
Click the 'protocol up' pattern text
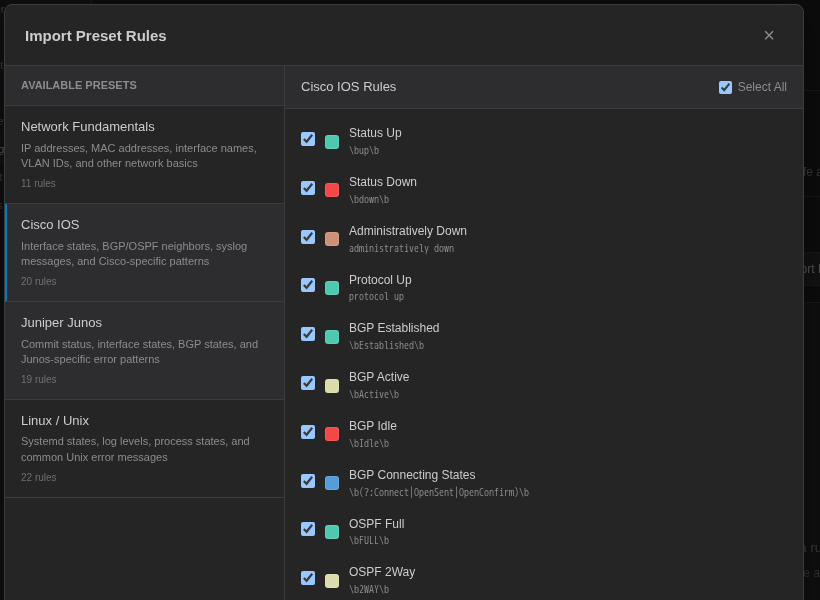pyautogui.click(x=377, y=297)
